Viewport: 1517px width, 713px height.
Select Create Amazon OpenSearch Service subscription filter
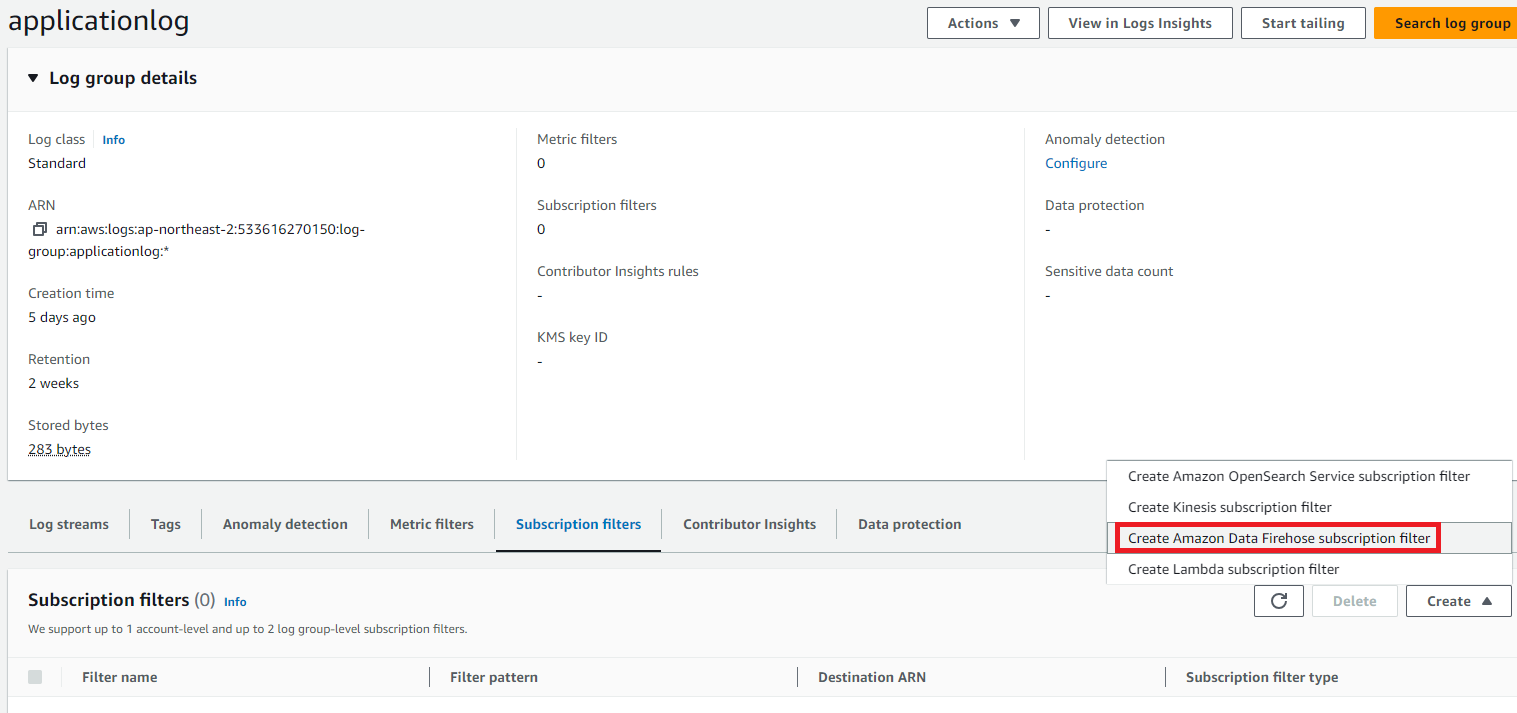tap(1299, 476)
